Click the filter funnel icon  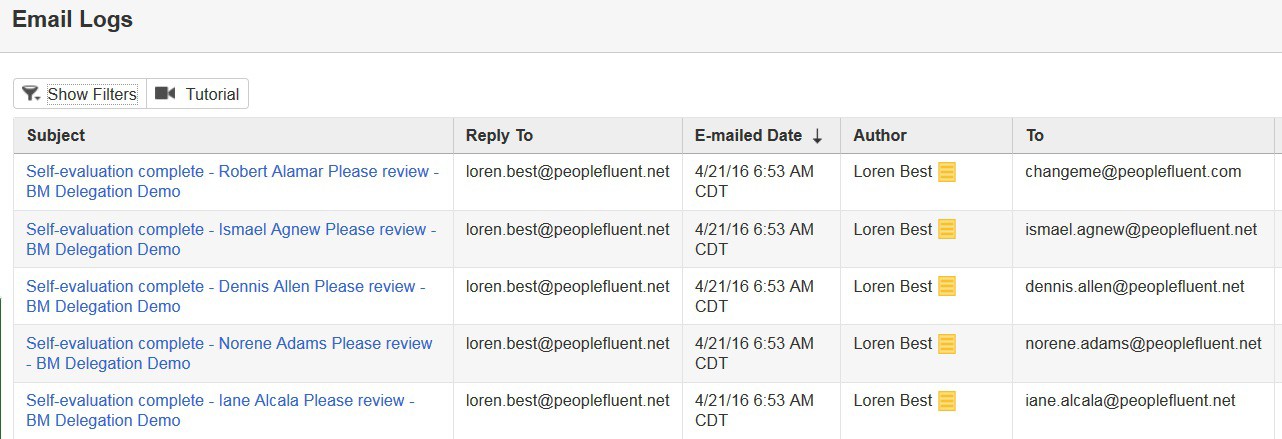(x=31, y=93)
